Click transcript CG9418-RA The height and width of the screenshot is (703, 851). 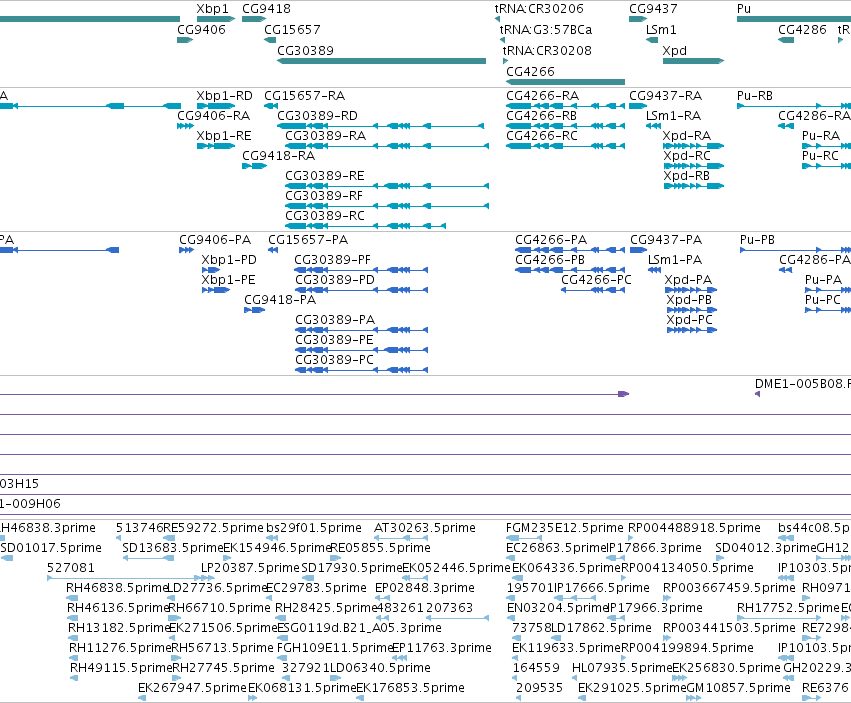(278, 156)
